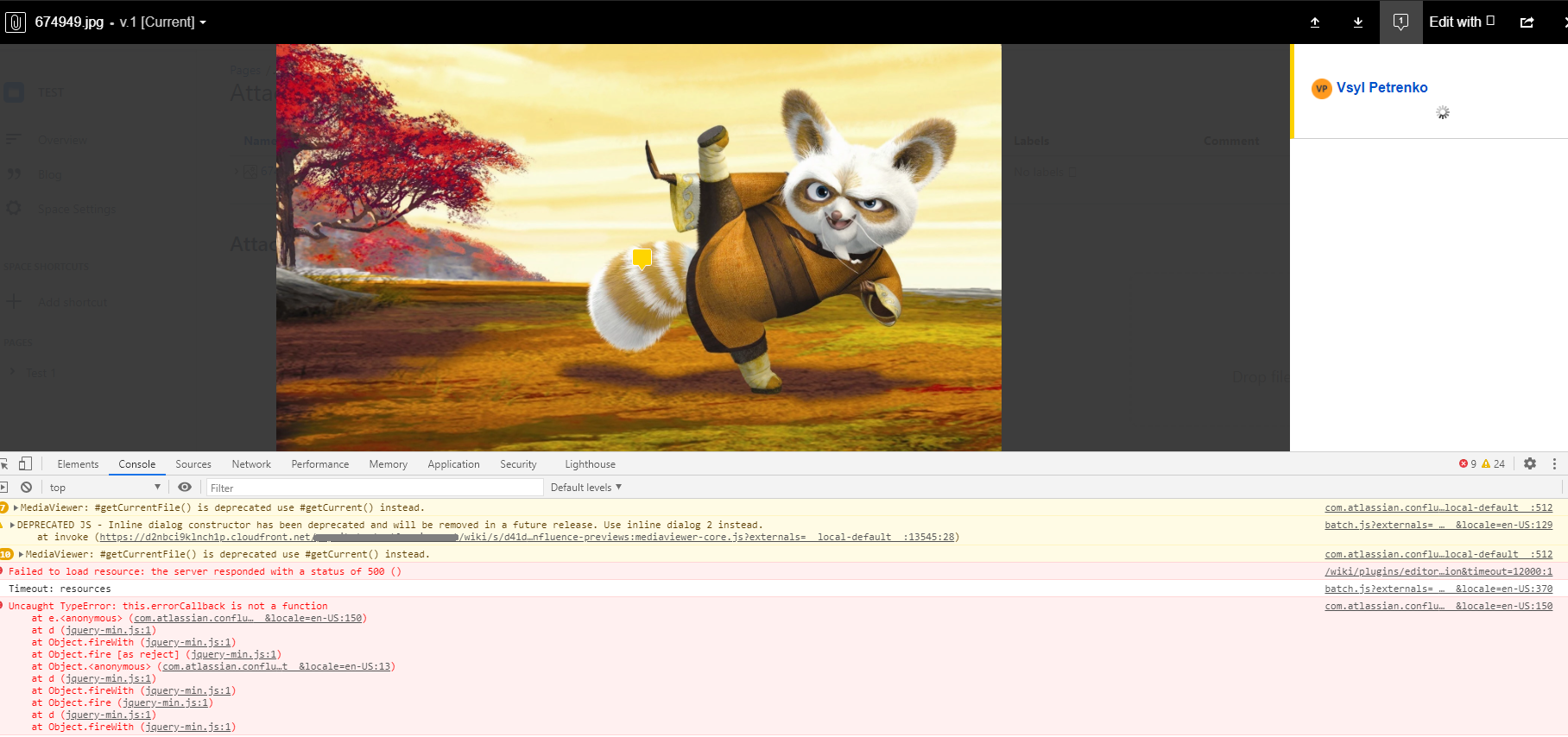Viewport: 1568px width, 737px height.
Task: Open Vsyl Petrenko's profile link
Action: tap(1381, 88)
